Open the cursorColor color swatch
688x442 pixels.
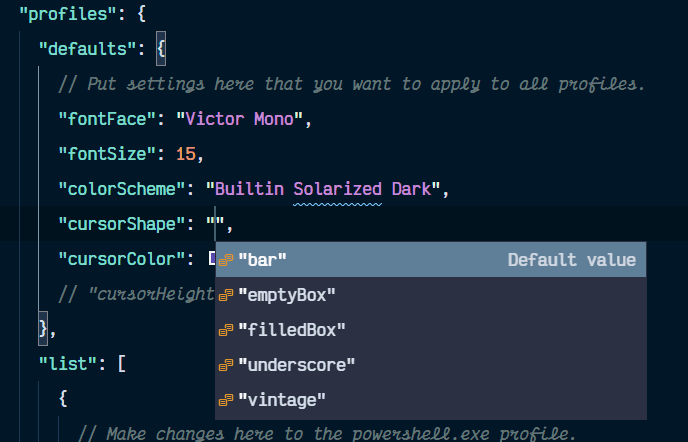click(212, 259)
